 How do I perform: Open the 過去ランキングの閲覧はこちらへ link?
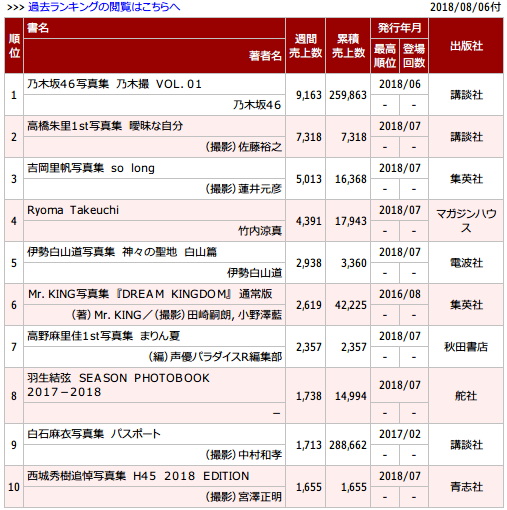coord(104,7)
